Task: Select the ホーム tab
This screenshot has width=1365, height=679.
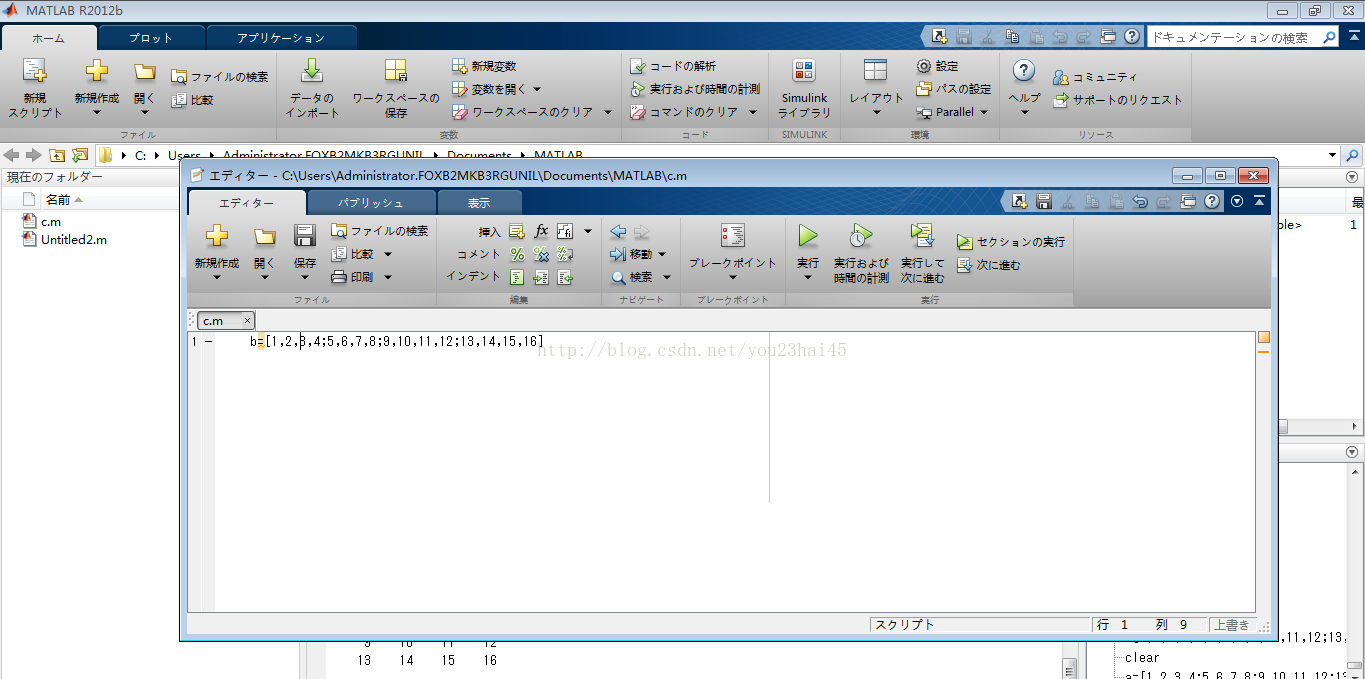Action: click(x=48, y=38)
